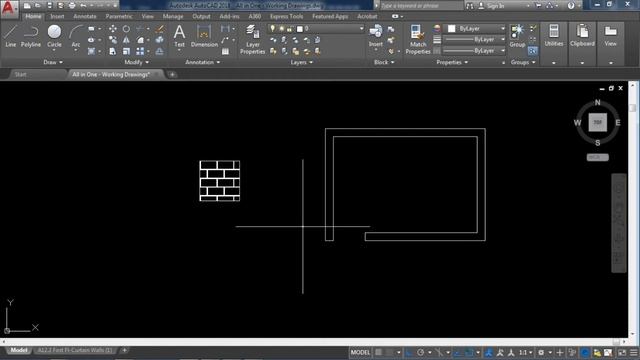Select the Line draw tool
Image resolution: width=640 pixels, height=360 pixels.
click(11, 36)
